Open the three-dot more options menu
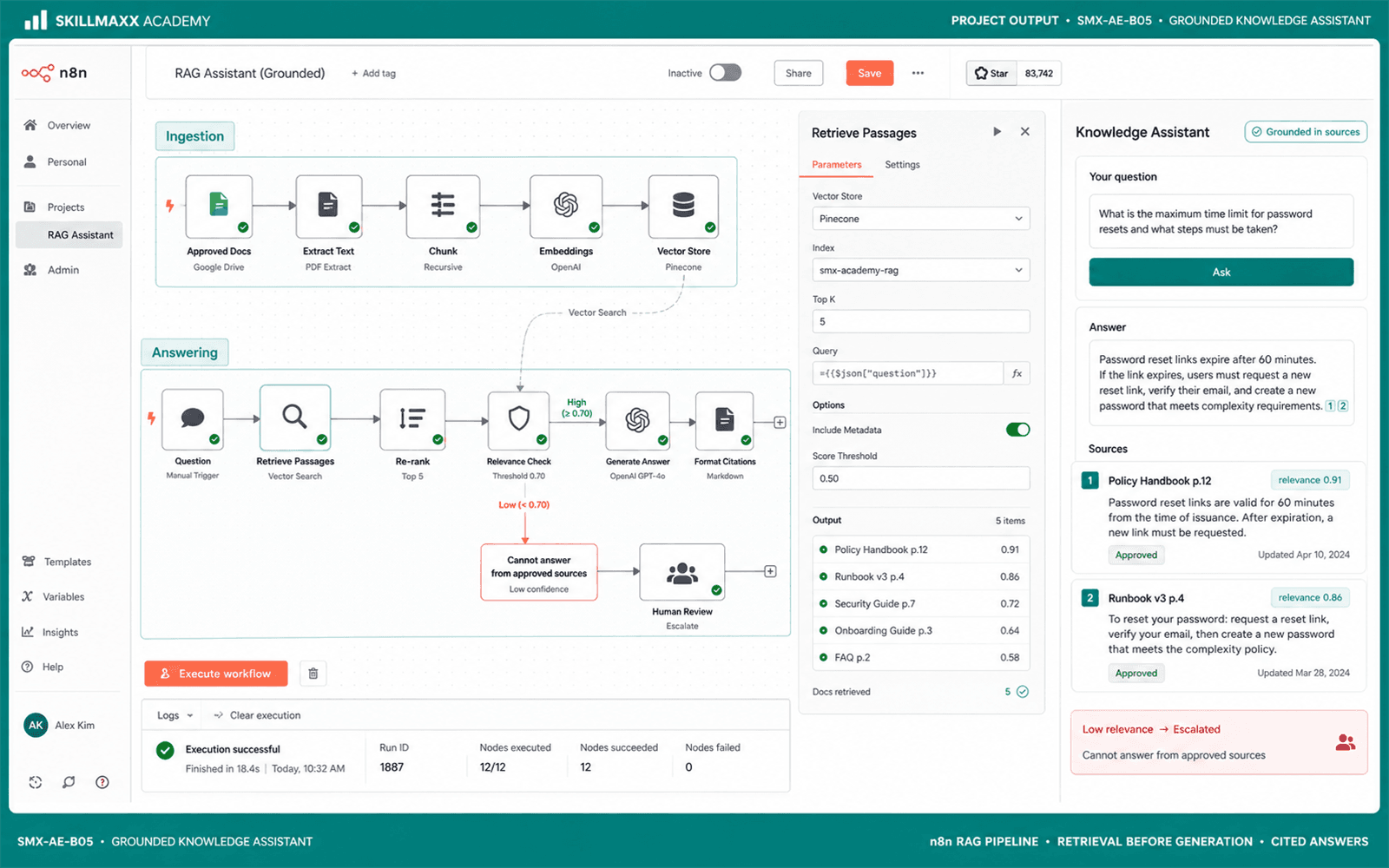Image resolution: width=1389 pixels, height=868 pixels. point(918,73)
